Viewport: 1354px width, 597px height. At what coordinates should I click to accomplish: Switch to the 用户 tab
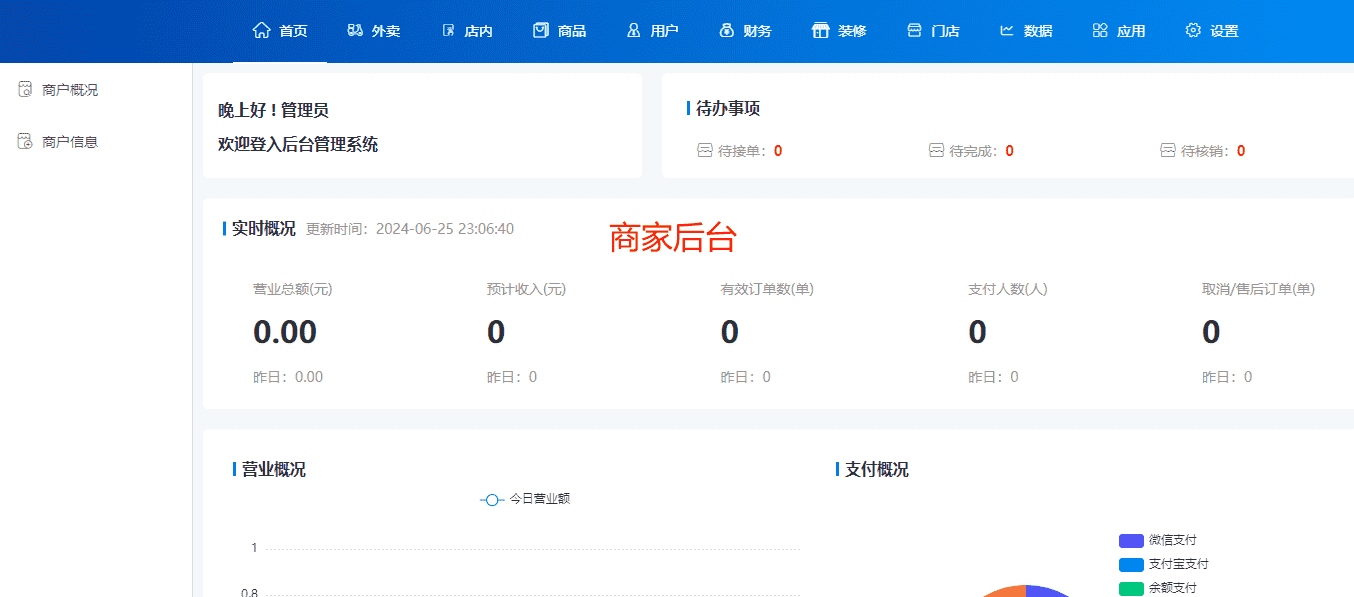pyautogui.click(x=653, y=30)
